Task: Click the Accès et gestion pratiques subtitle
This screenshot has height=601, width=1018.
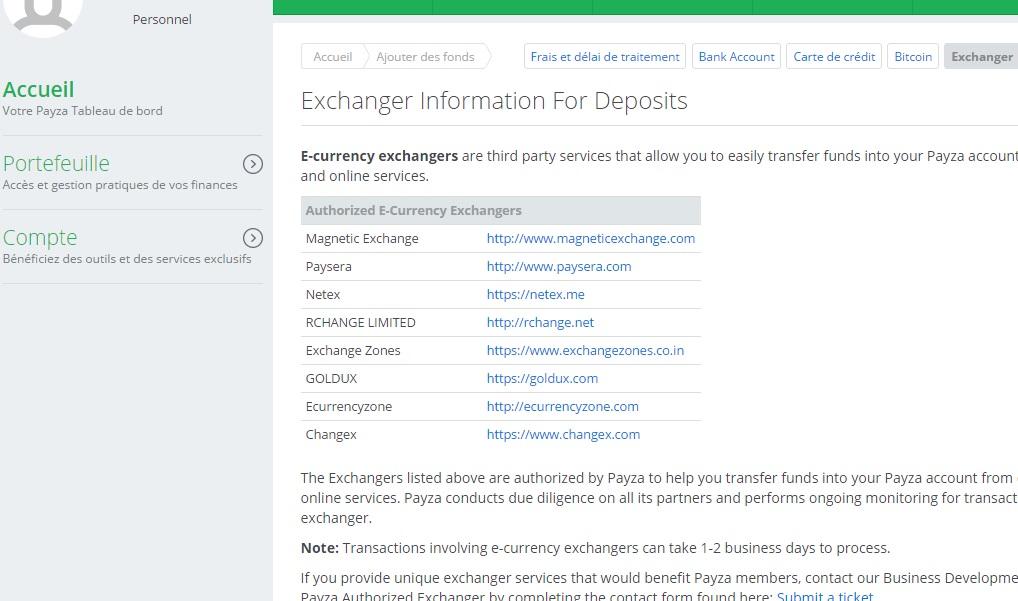Action: (x=120, y=185)
